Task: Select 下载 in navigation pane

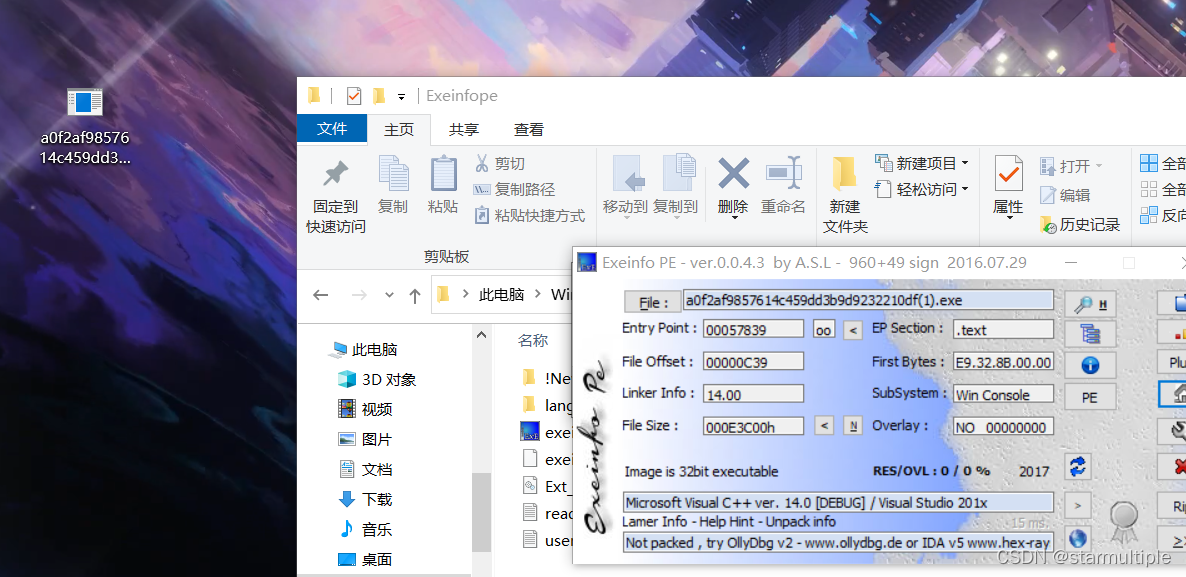Action: (x=365, y=499)
